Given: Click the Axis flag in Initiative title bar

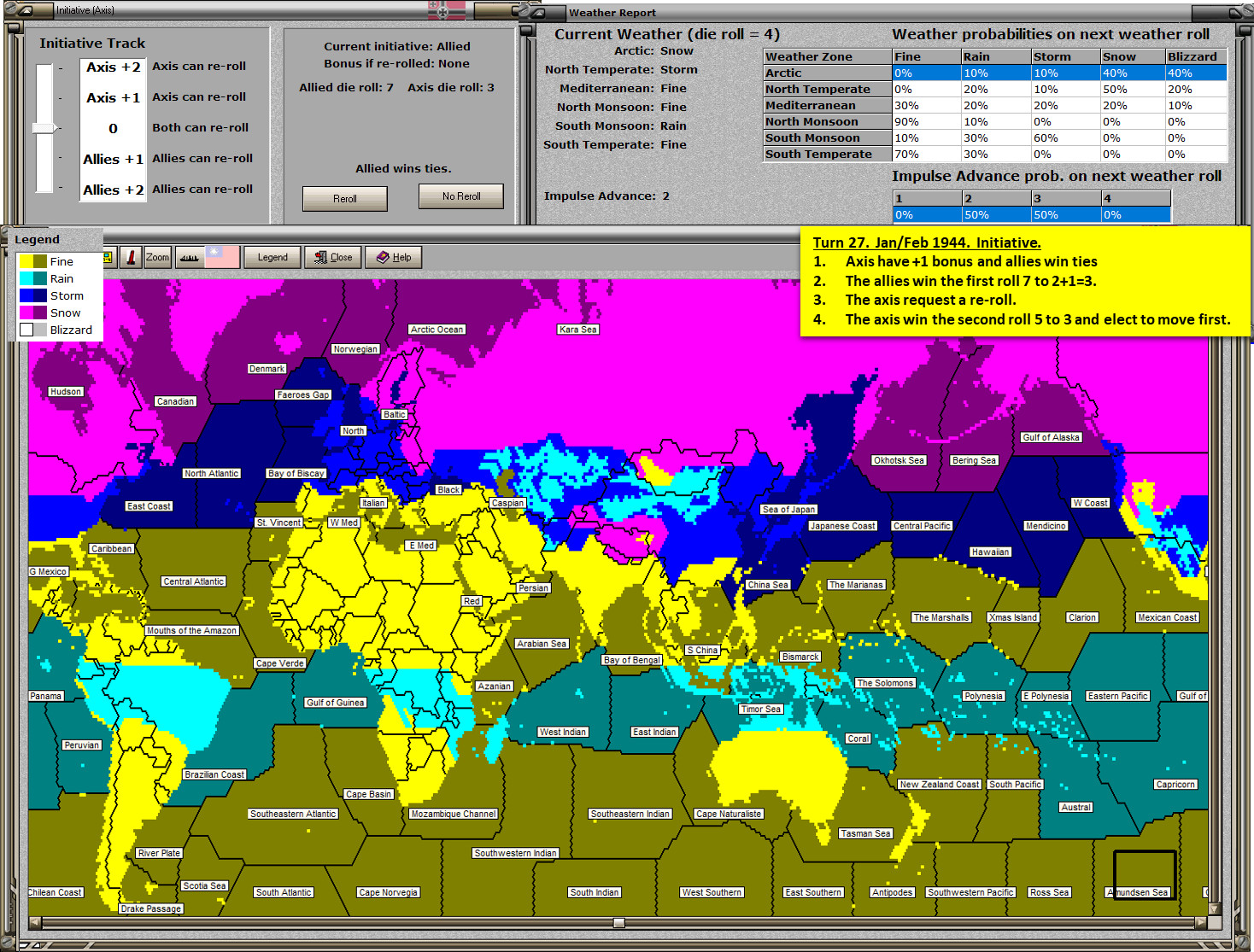Looking at the screenshot, I should click(x=447, y=10).
